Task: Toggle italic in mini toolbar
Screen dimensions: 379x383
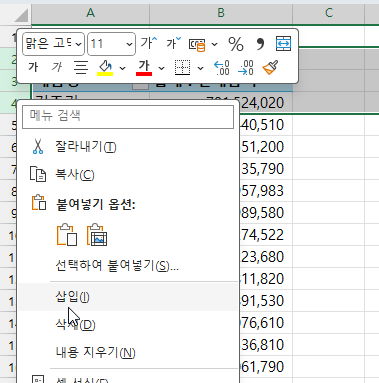Action: click(x=57, y=68)
